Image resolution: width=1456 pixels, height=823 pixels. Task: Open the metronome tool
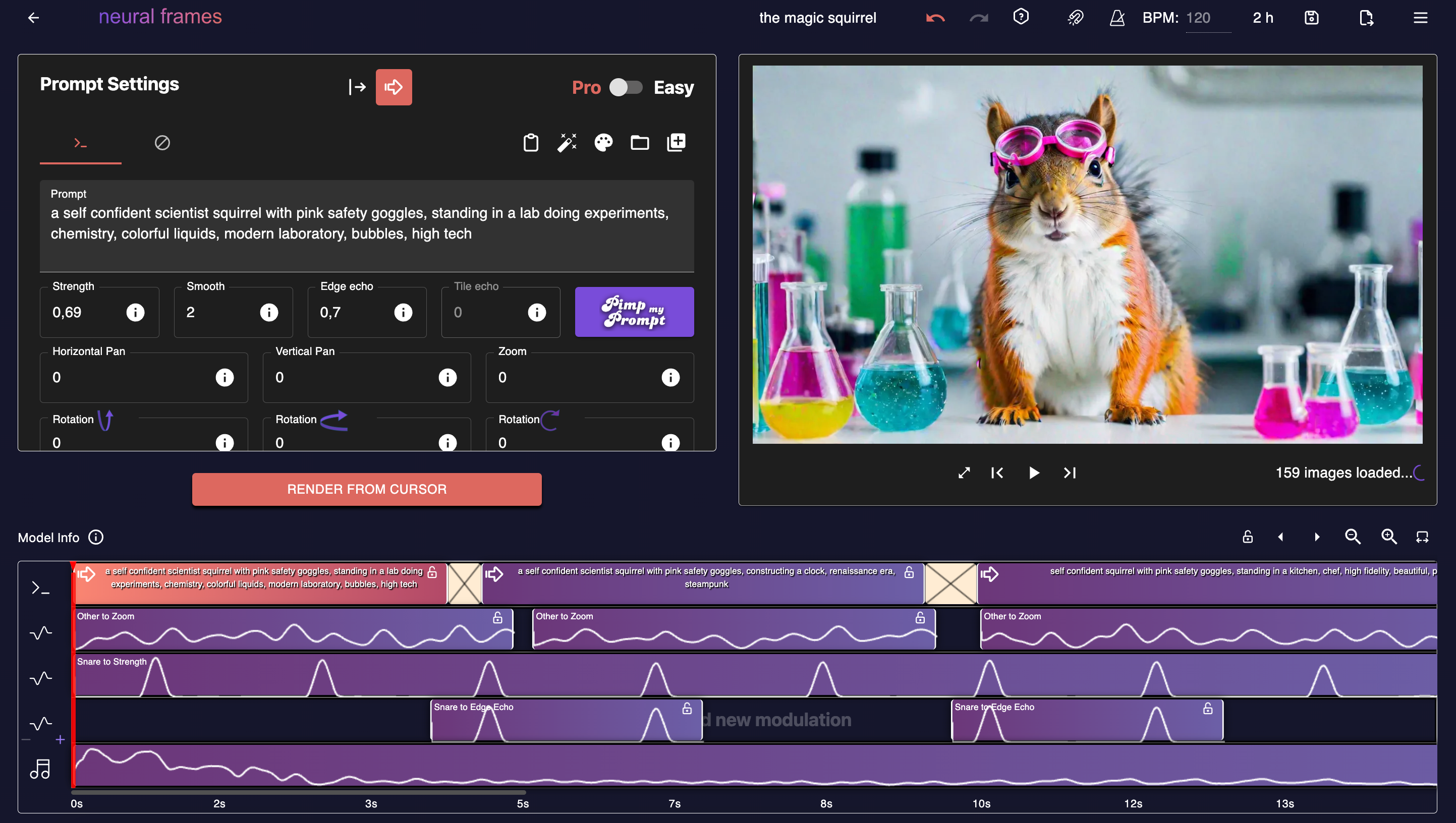tap(1117, 18)
